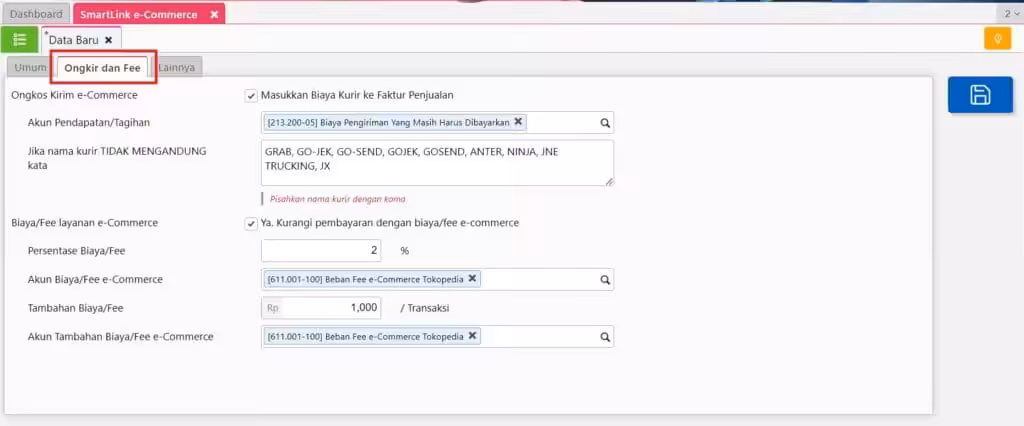Remove the Biaya Pengiriman account tag

pos(518,122)
